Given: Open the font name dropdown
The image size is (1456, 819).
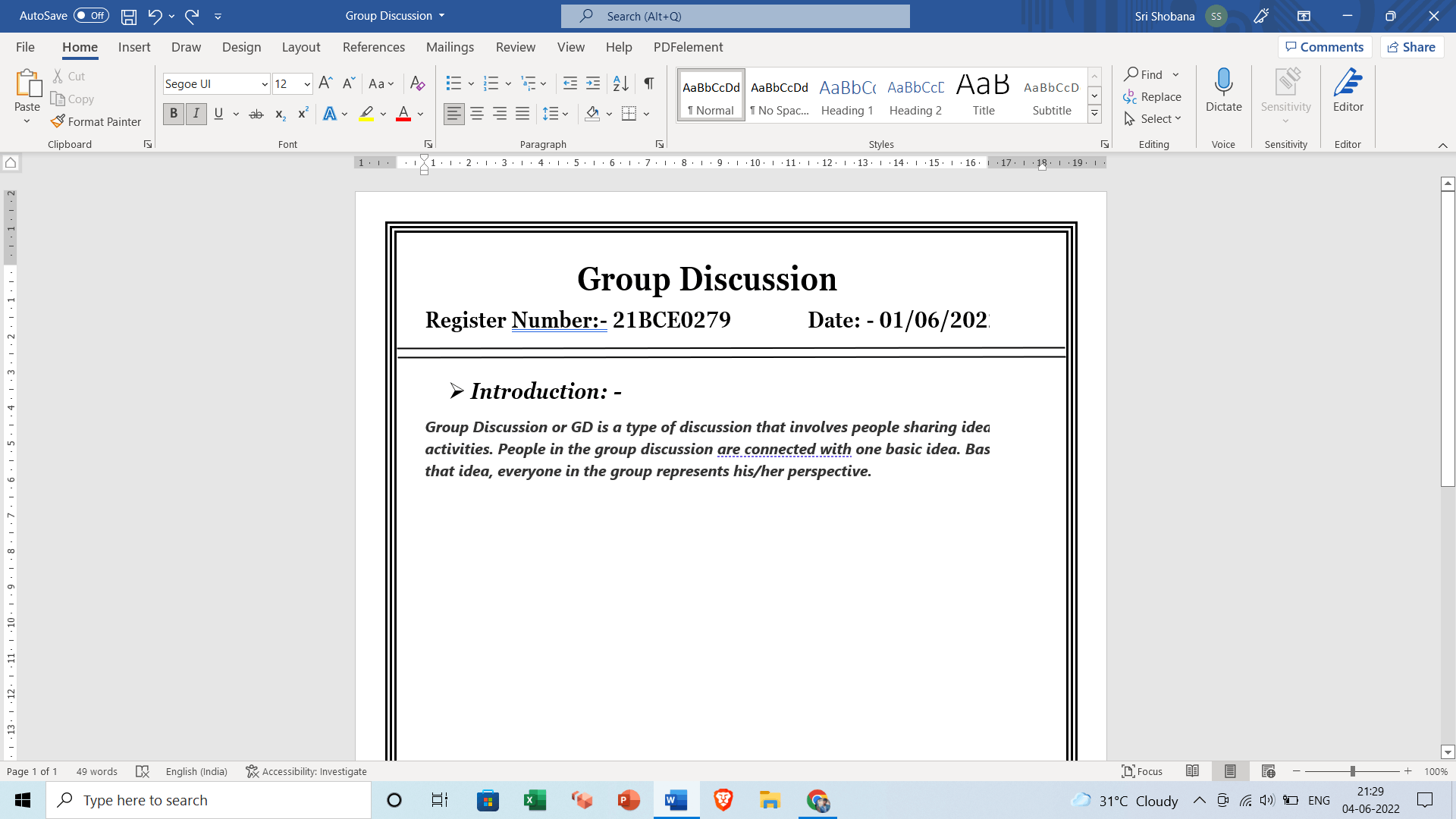Looking at the screenshot, I should point(265,84).
